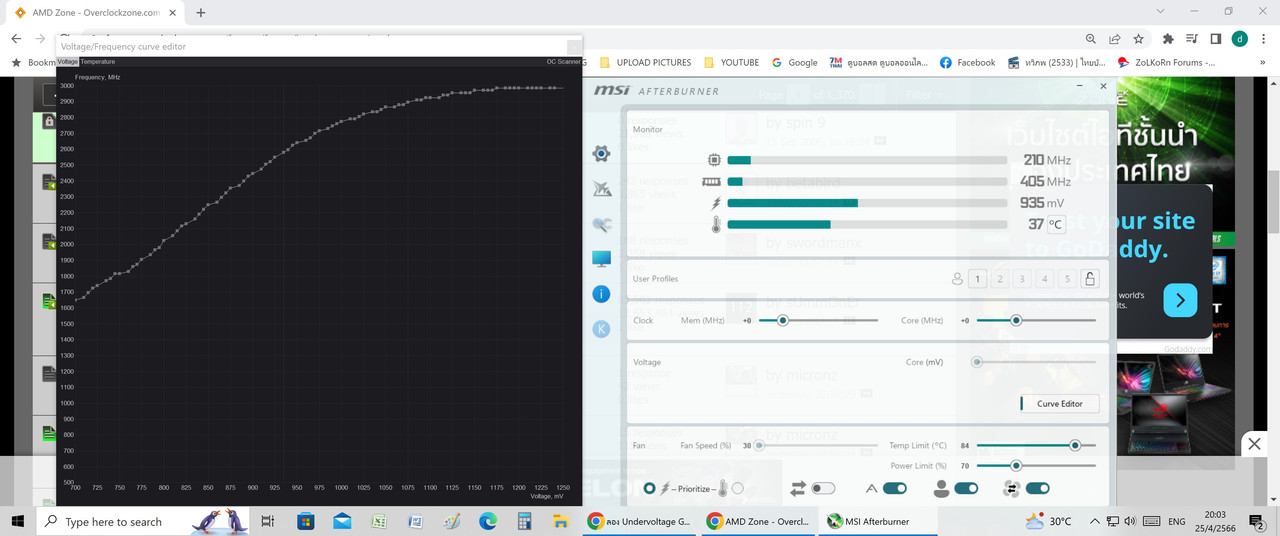Open Chrome tab search chevron
The width and height of the screenshot is (1280, 536).
(1160, 11)
